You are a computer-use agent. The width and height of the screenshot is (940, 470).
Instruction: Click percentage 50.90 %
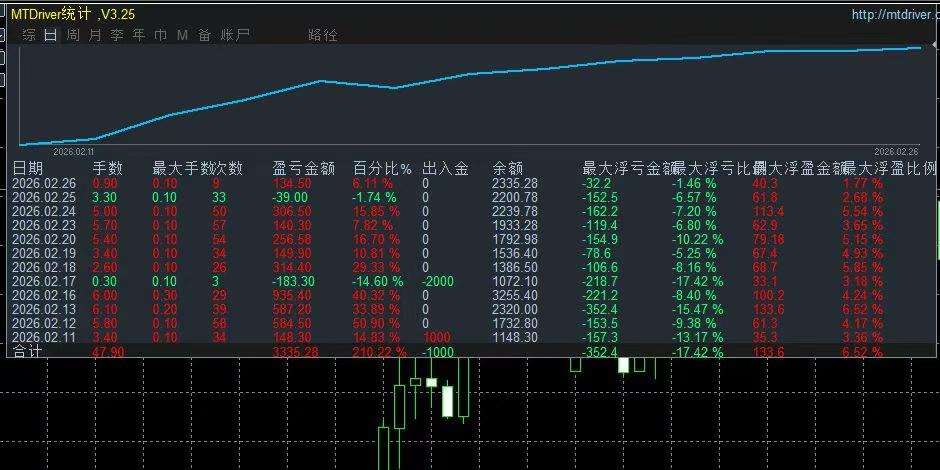[376, 323]
